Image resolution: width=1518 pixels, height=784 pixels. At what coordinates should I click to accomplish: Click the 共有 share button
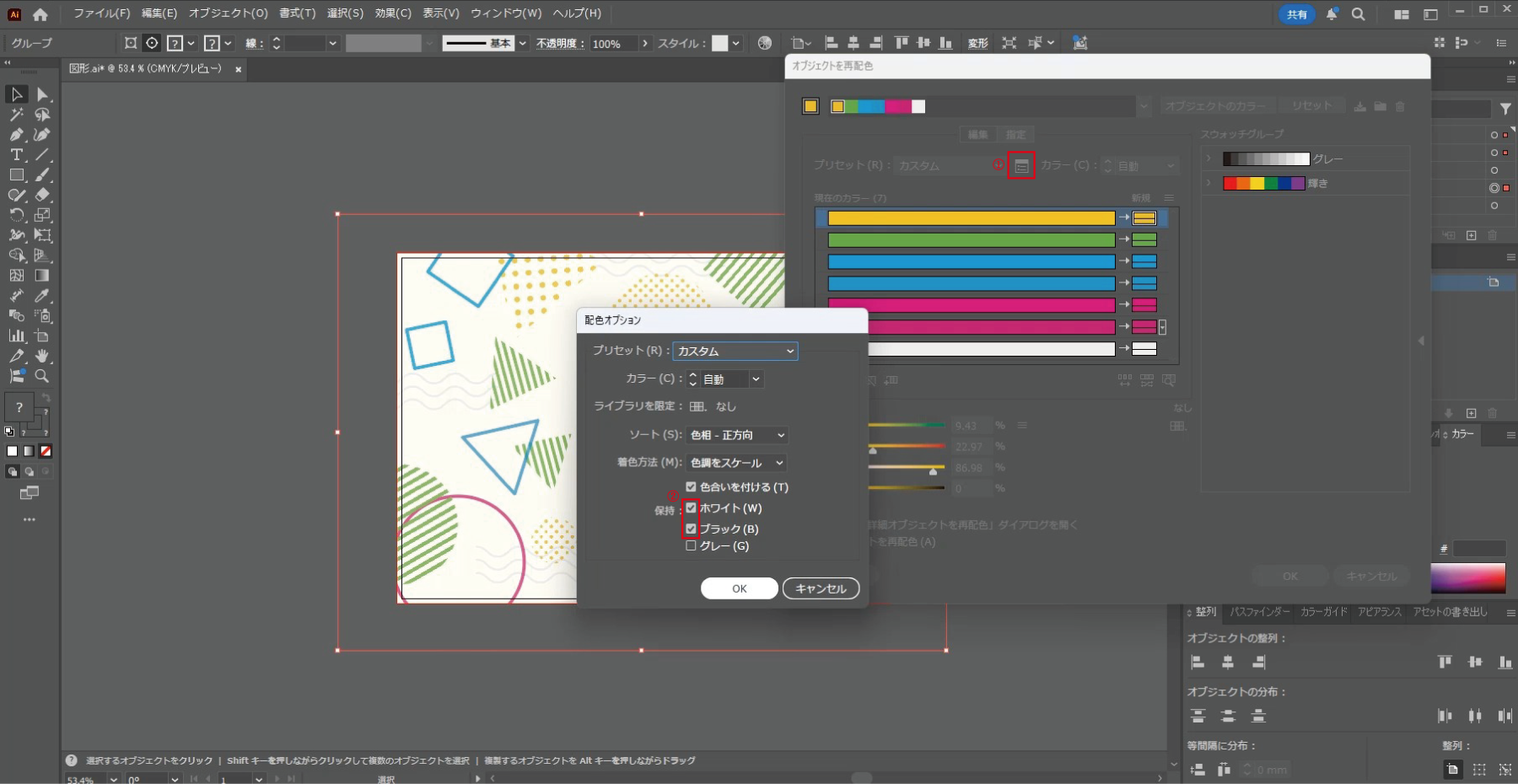coord(1297,14)
